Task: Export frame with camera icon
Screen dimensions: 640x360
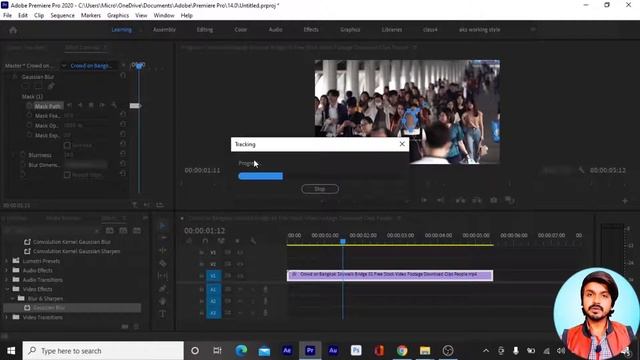Action: pos(493,200)
